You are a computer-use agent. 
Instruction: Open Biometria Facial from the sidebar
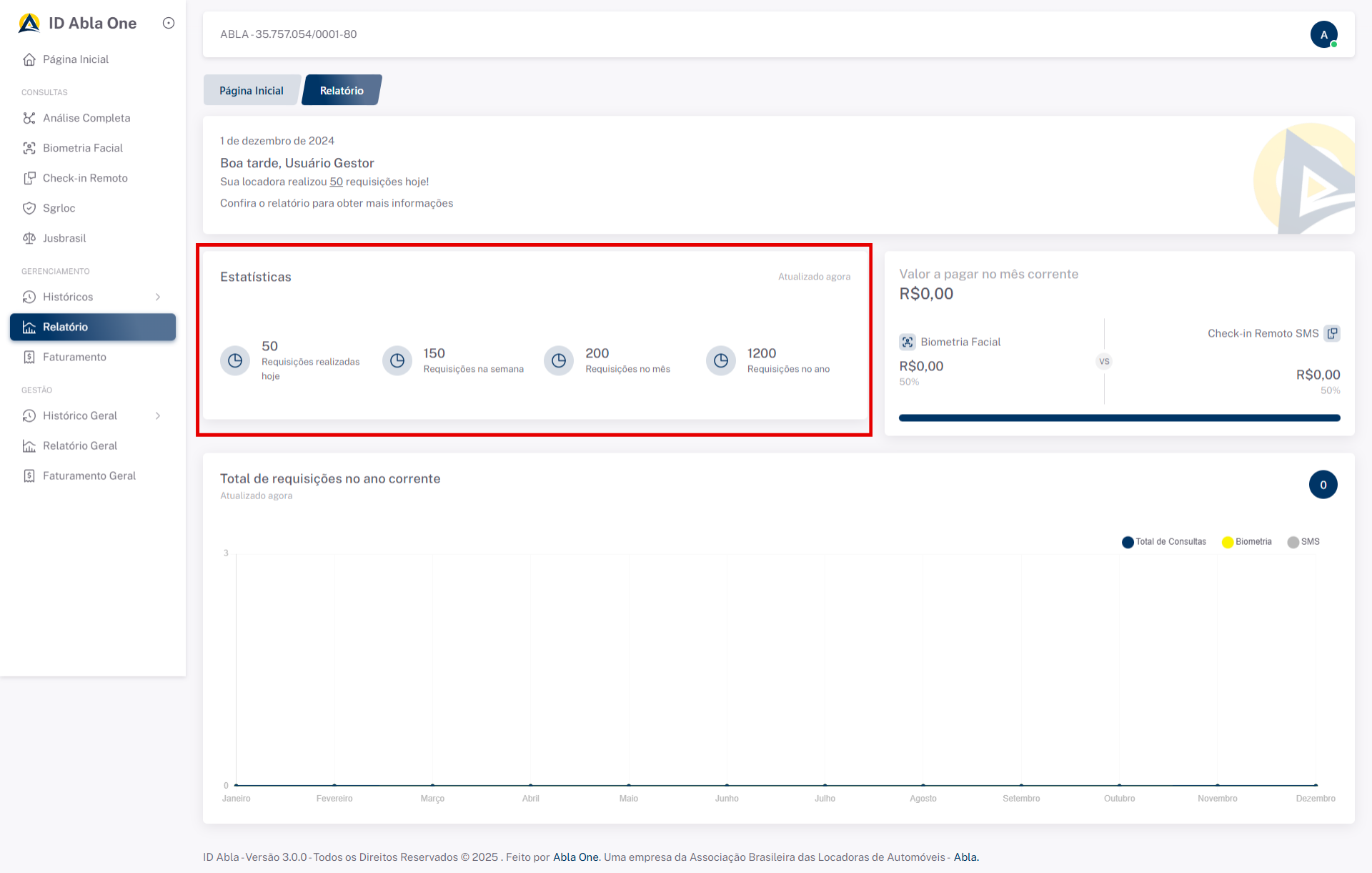82,148
